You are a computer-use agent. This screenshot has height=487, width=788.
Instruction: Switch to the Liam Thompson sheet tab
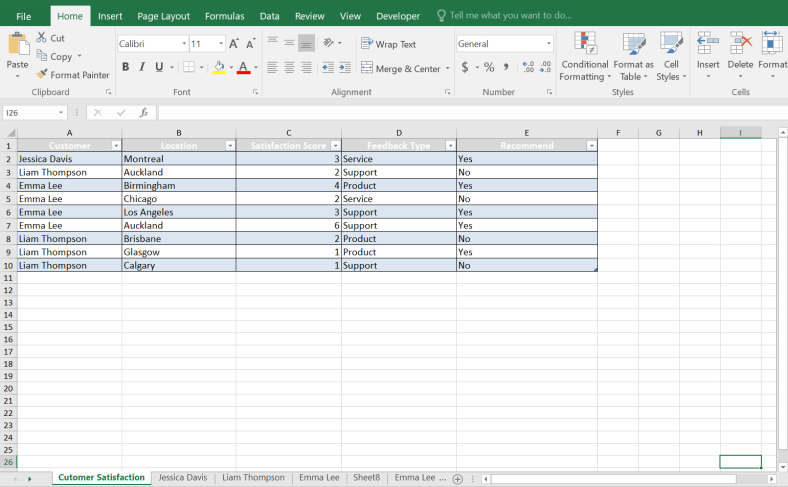pos(253,478)
